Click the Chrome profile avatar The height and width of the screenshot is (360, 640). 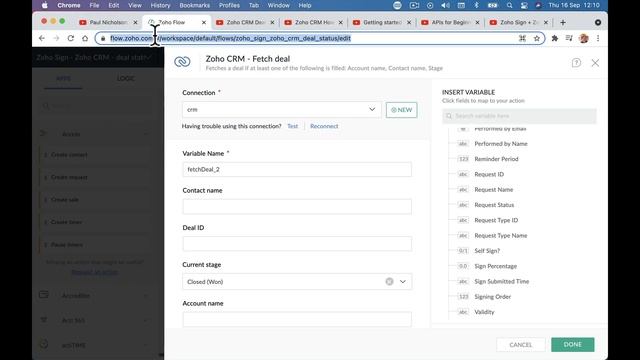[x=584, y=38]
